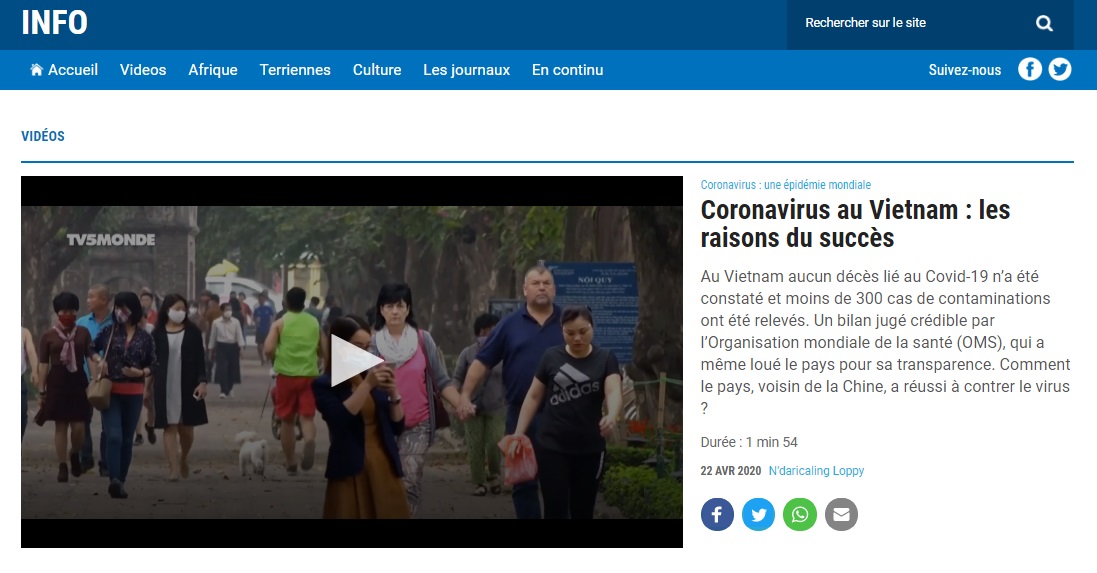Open Les journaux menu item
1097x573 pixels.
point(467,70)
